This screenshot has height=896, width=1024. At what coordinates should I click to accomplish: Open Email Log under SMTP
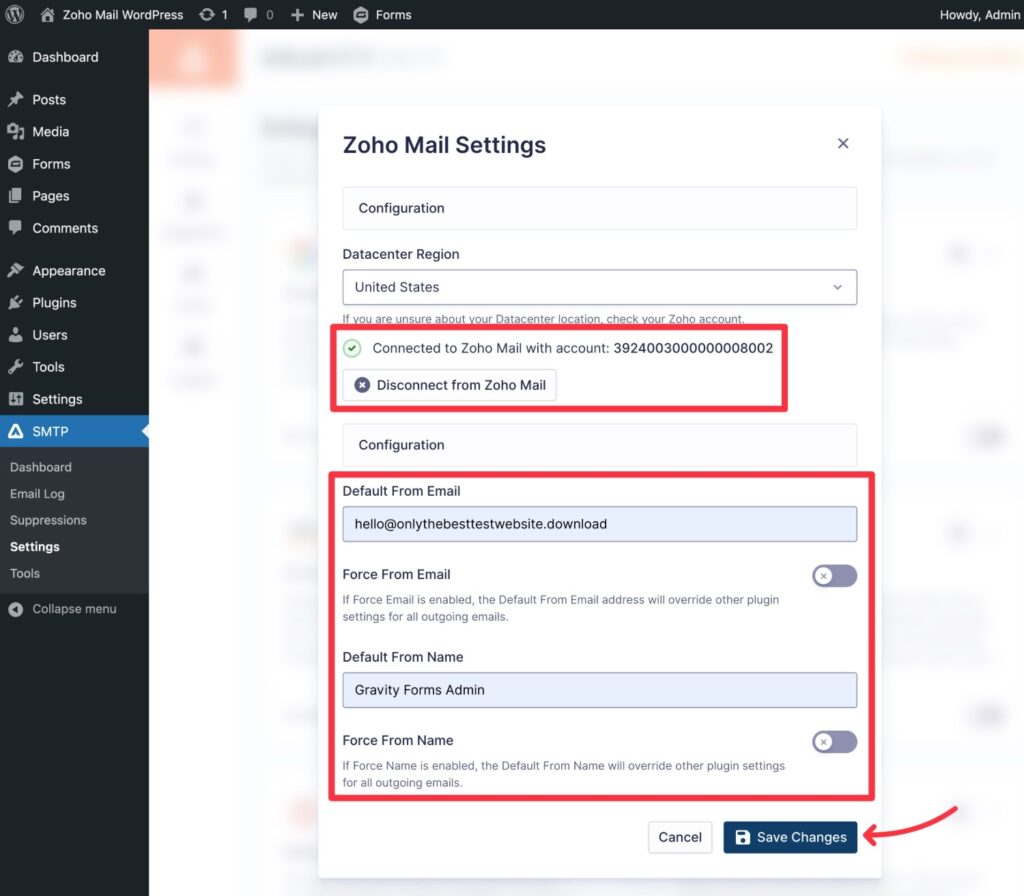[x=37, y=494]
